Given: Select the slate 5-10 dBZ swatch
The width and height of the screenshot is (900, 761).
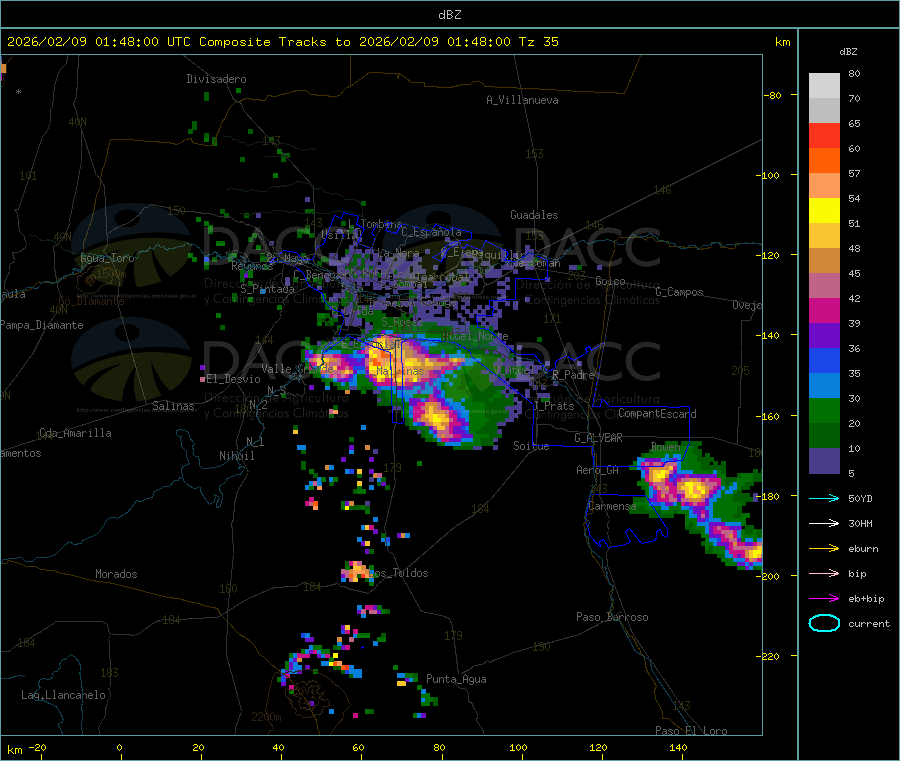Looking at the screenshot, I should tap(824, 461).
